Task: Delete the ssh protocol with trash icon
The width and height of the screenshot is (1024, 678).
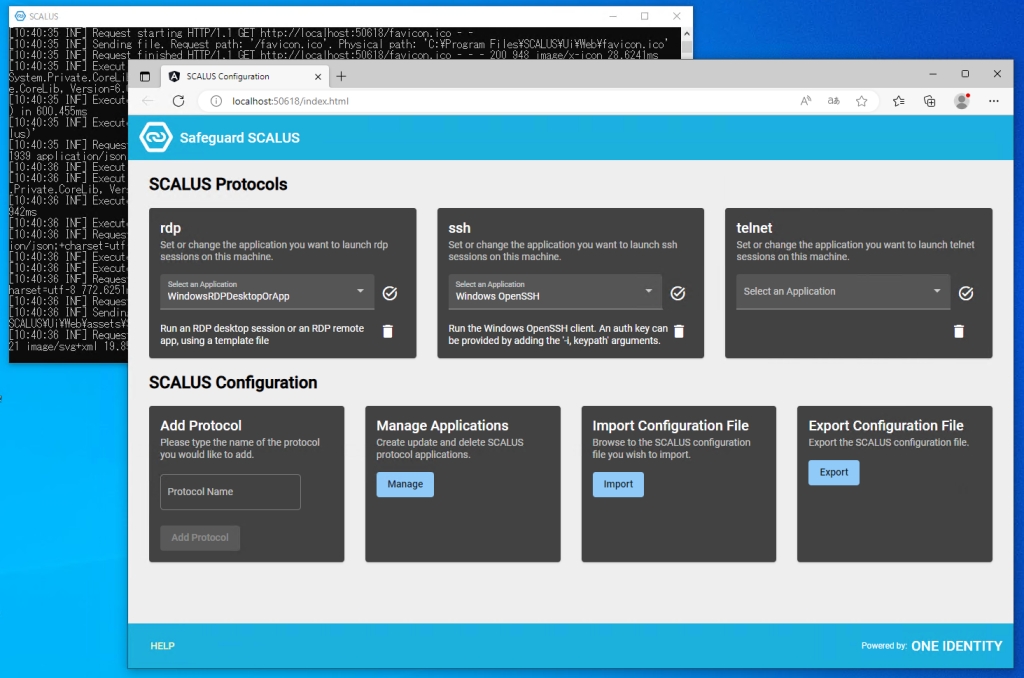Action: 679,332
